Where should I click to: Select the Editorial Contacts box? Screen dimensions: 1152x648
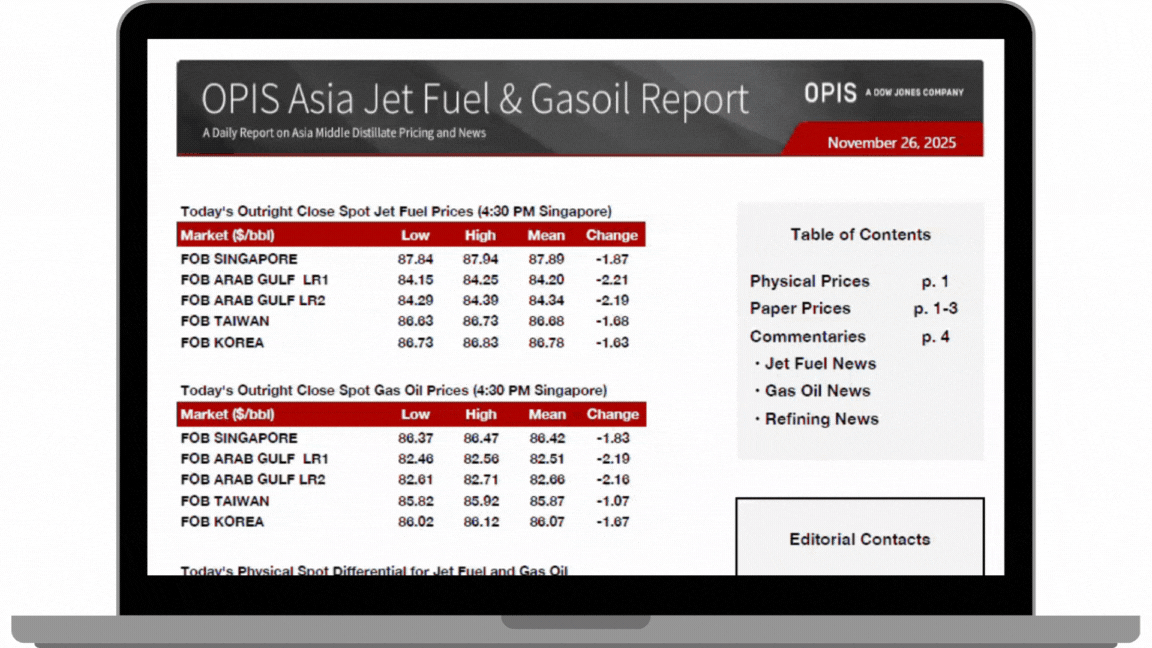[859, 538]
